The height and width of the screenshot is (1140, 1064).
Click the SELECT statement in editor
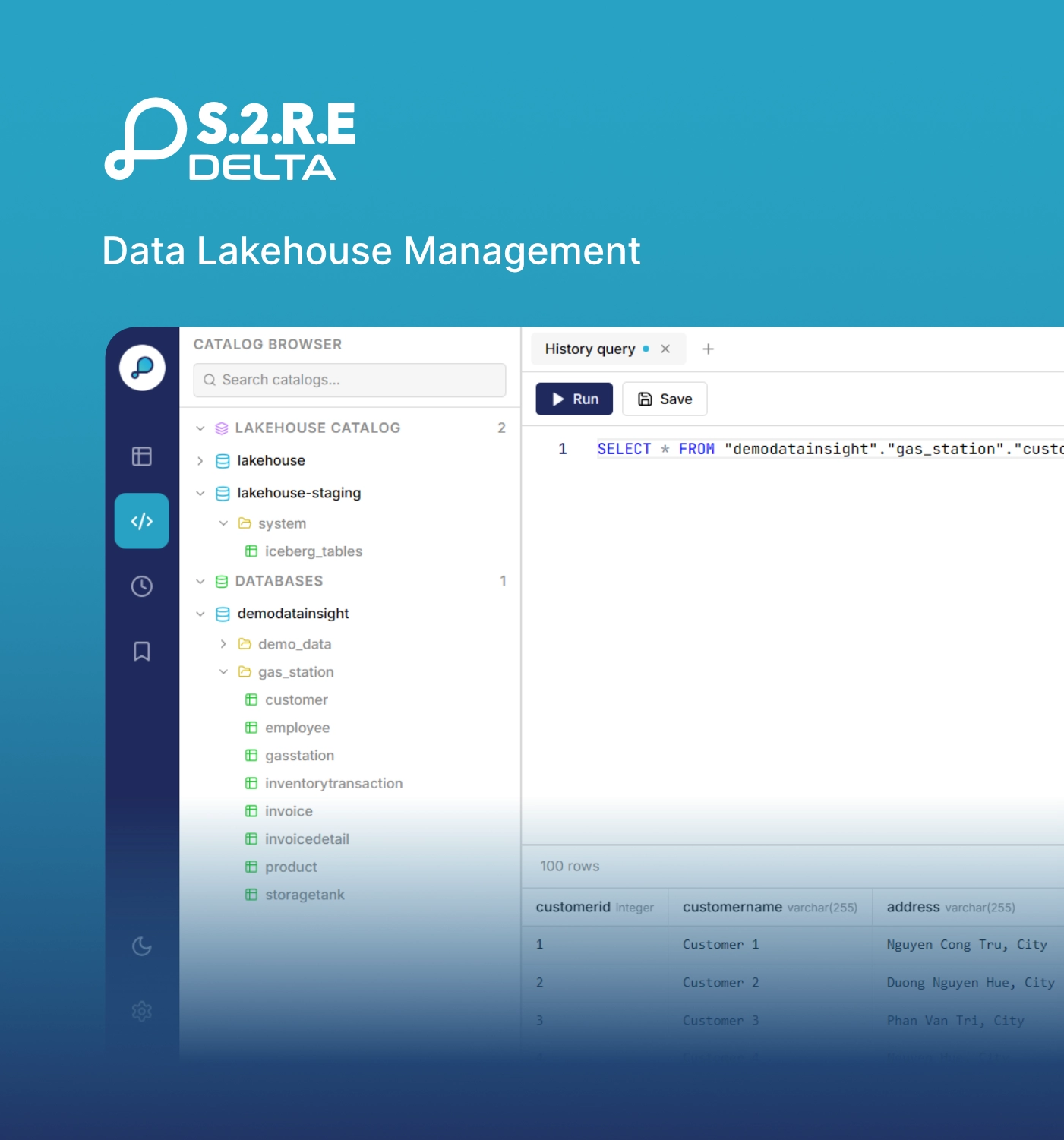[624, 449]
